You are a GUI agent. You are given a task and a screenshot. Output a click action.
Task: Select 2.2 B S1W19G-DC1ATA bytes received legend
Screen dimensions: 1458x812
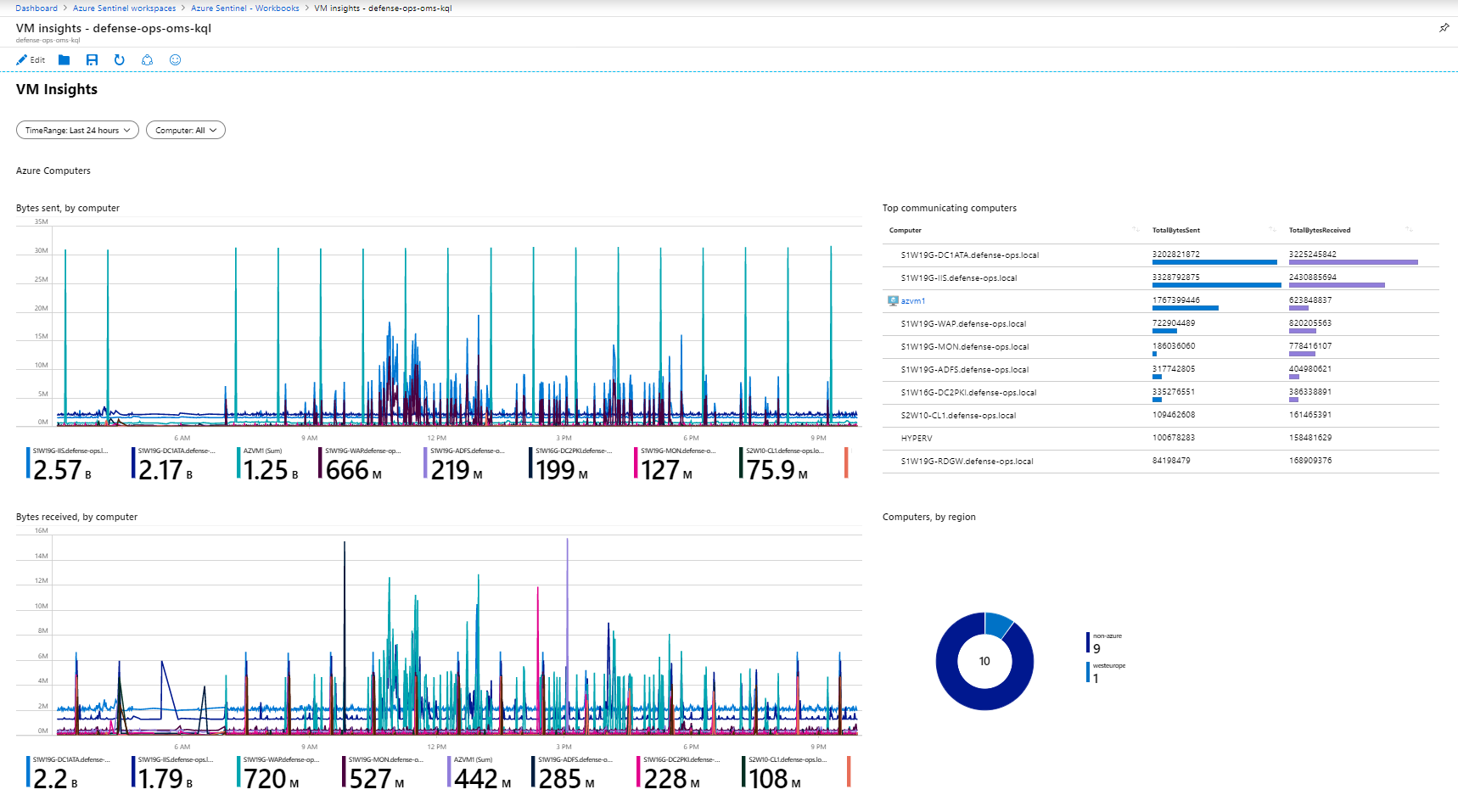pyautogui.click(x=69, y=773)
